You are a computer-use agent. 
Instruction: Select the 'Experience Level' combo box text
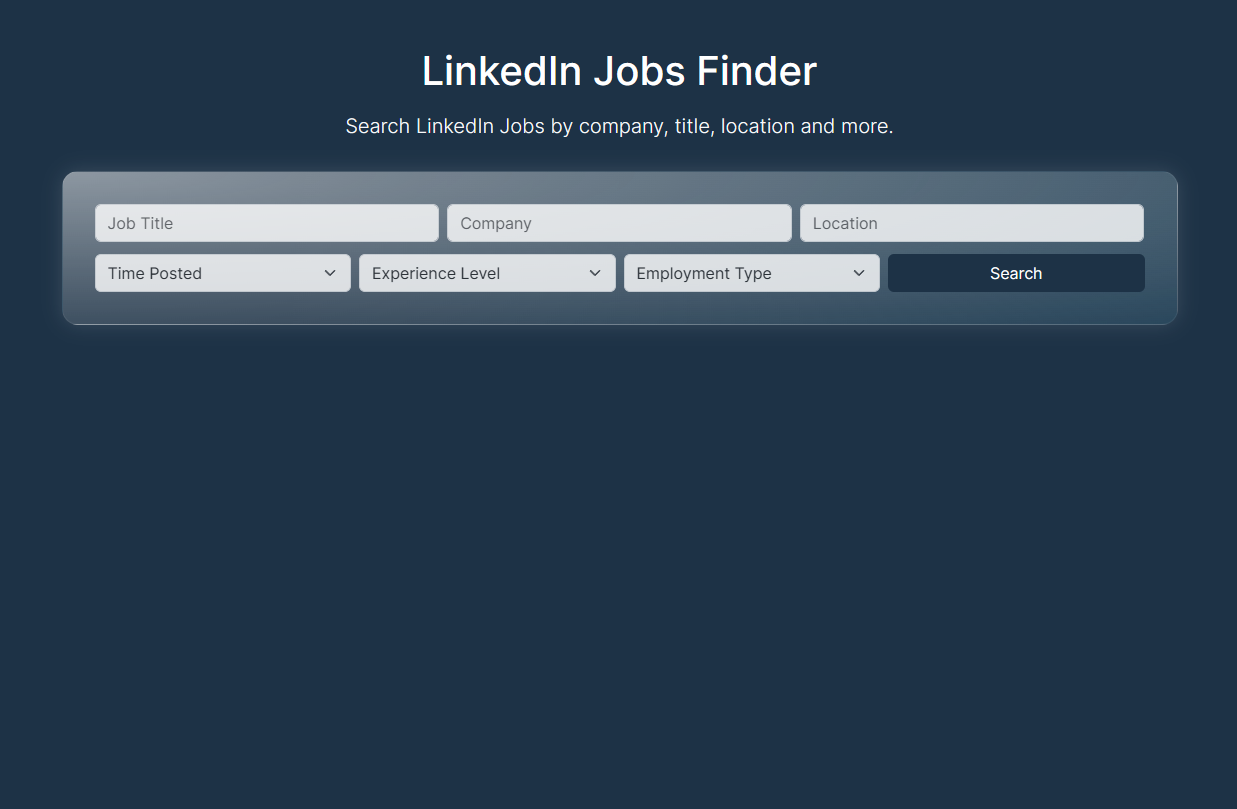point(436,273)
